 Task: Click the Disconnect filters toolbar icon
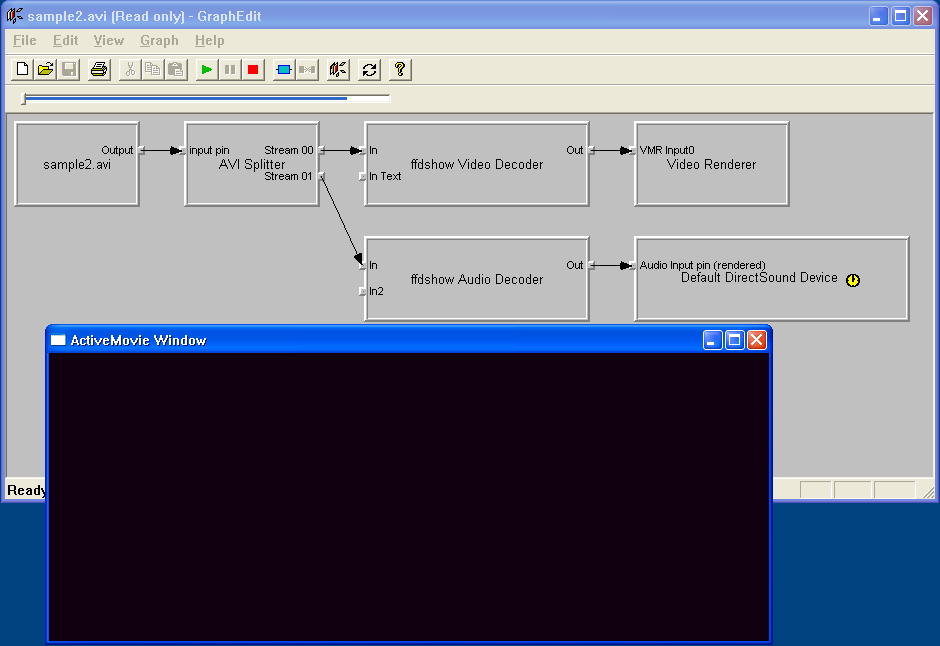(x=307, y=70)
